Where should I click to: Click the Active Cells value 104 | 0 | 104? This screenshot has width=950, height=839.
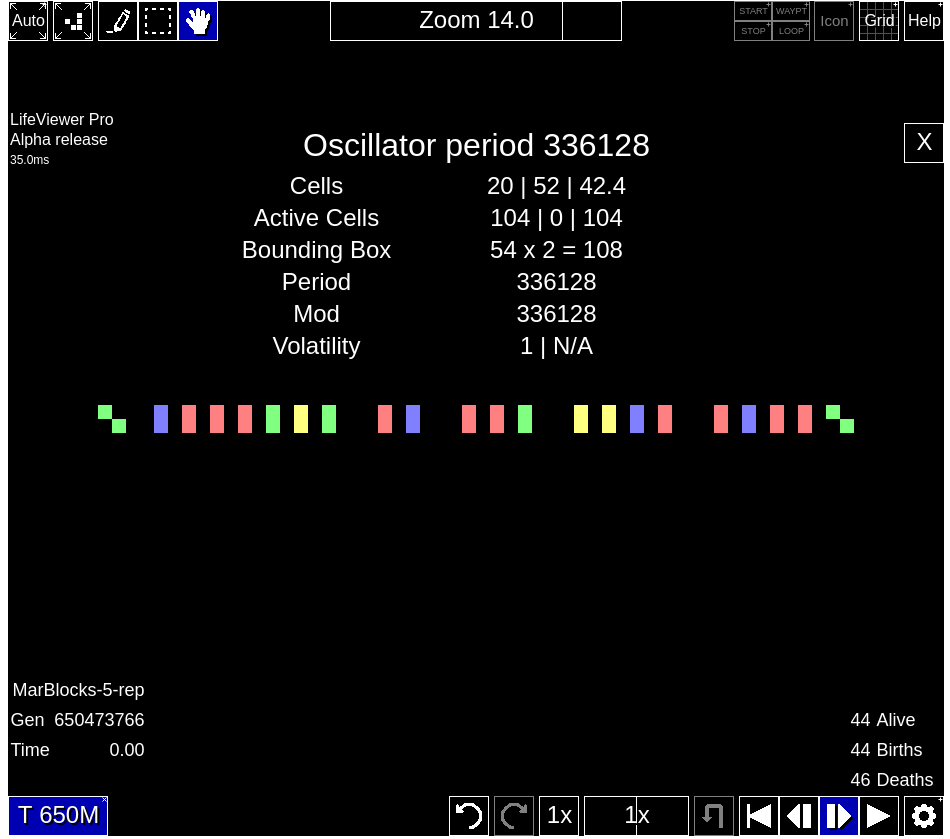(x=556, y=218)
